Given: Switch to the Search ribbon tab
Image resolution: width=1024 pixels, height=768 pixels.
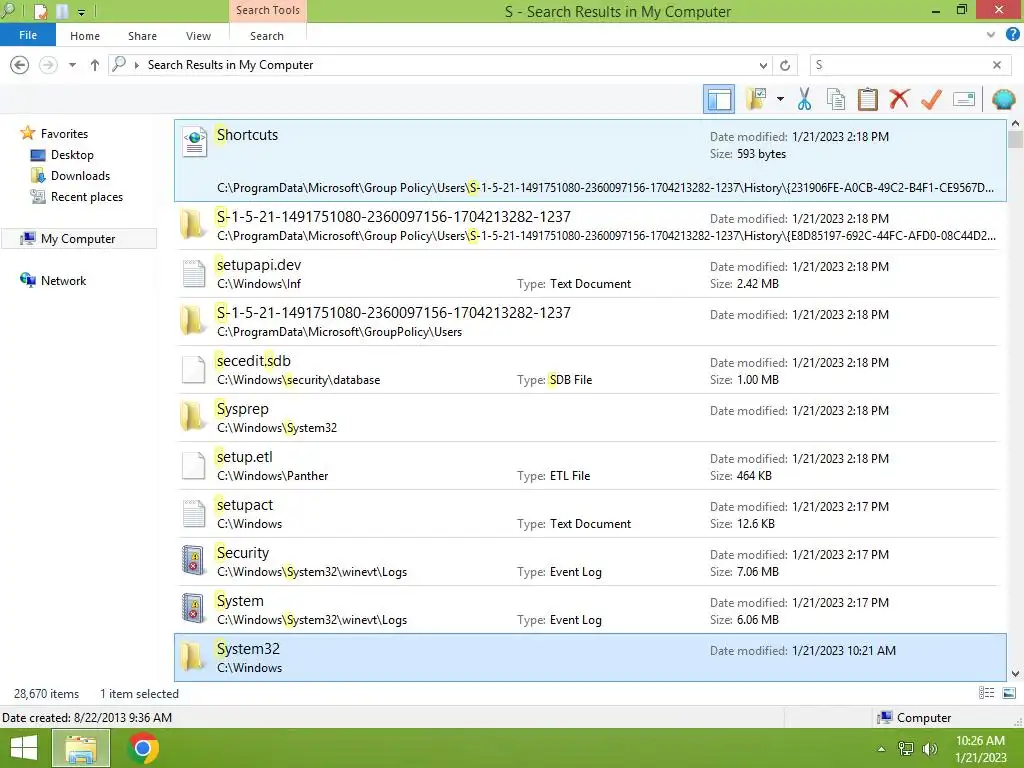Looking at the screenshot, I should tap(267, 36).
